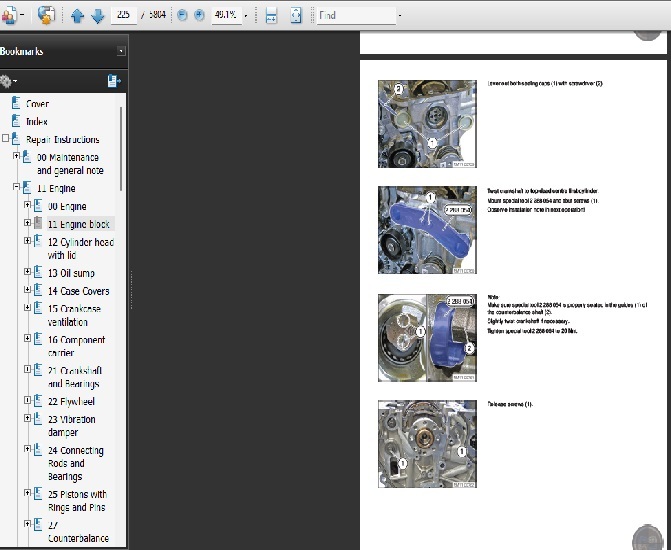
Task: Expand 15 Crankcase ventilation node
Action: coord(27,308)
